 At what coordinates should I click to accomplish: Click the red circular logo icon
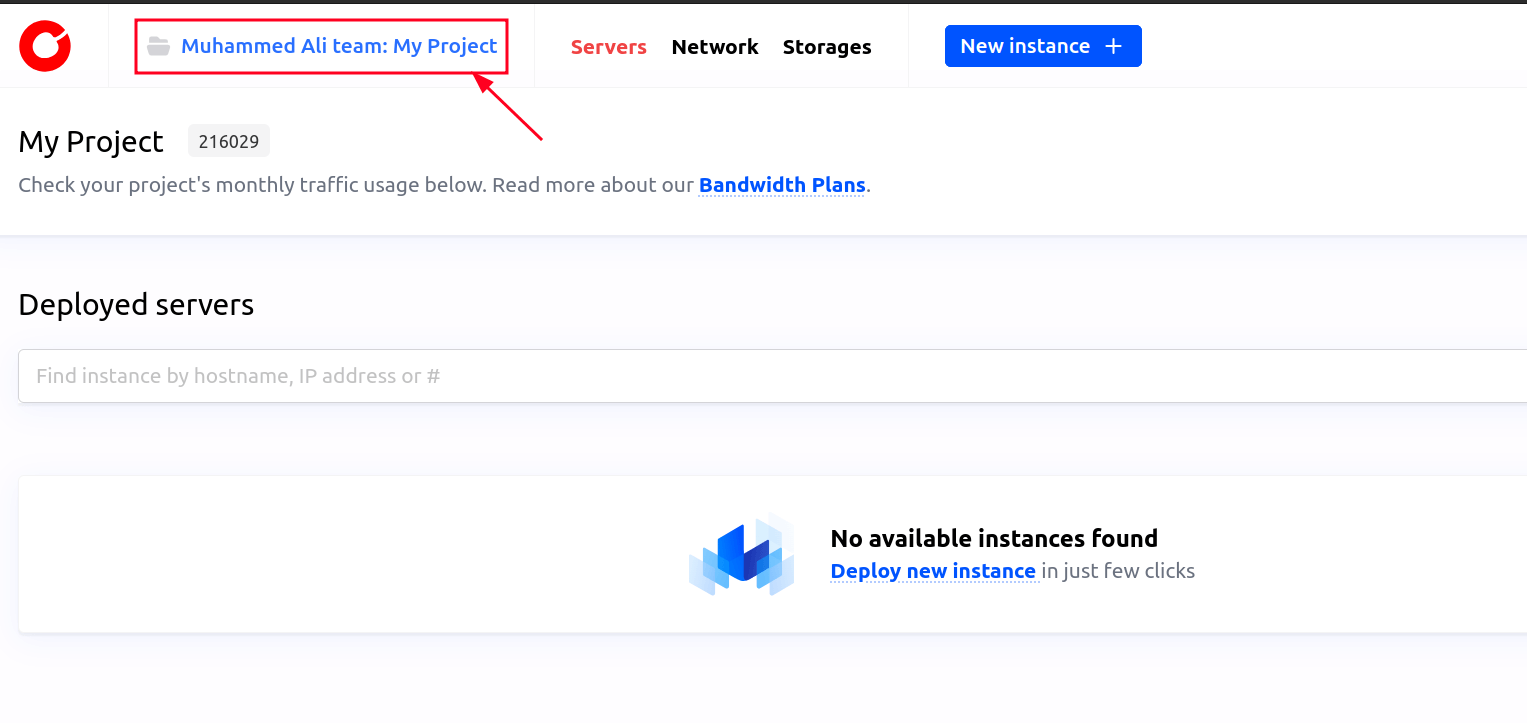coord(44,46)
